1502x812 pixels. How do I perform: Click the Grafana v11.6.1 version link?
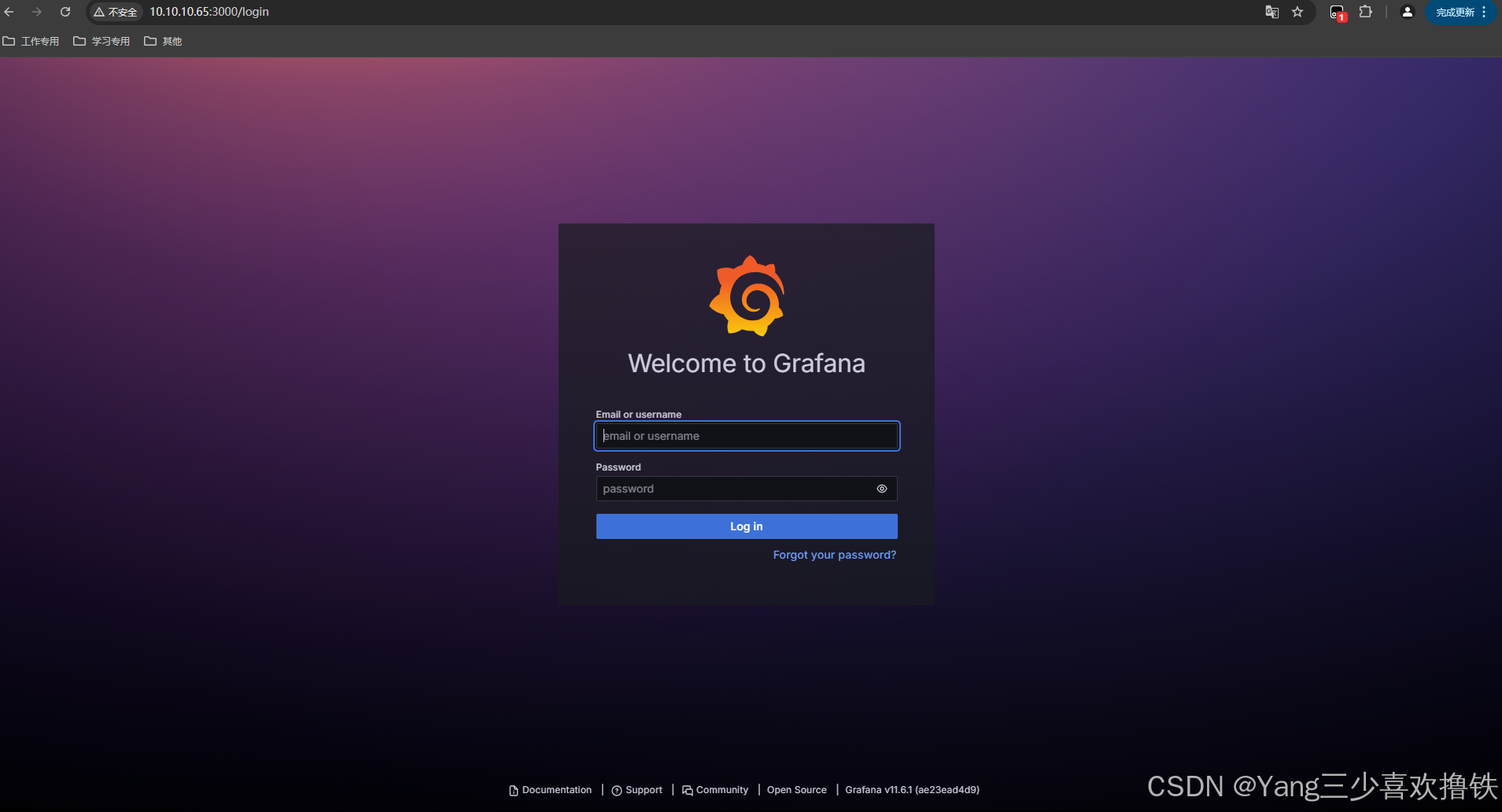[913, 790]
